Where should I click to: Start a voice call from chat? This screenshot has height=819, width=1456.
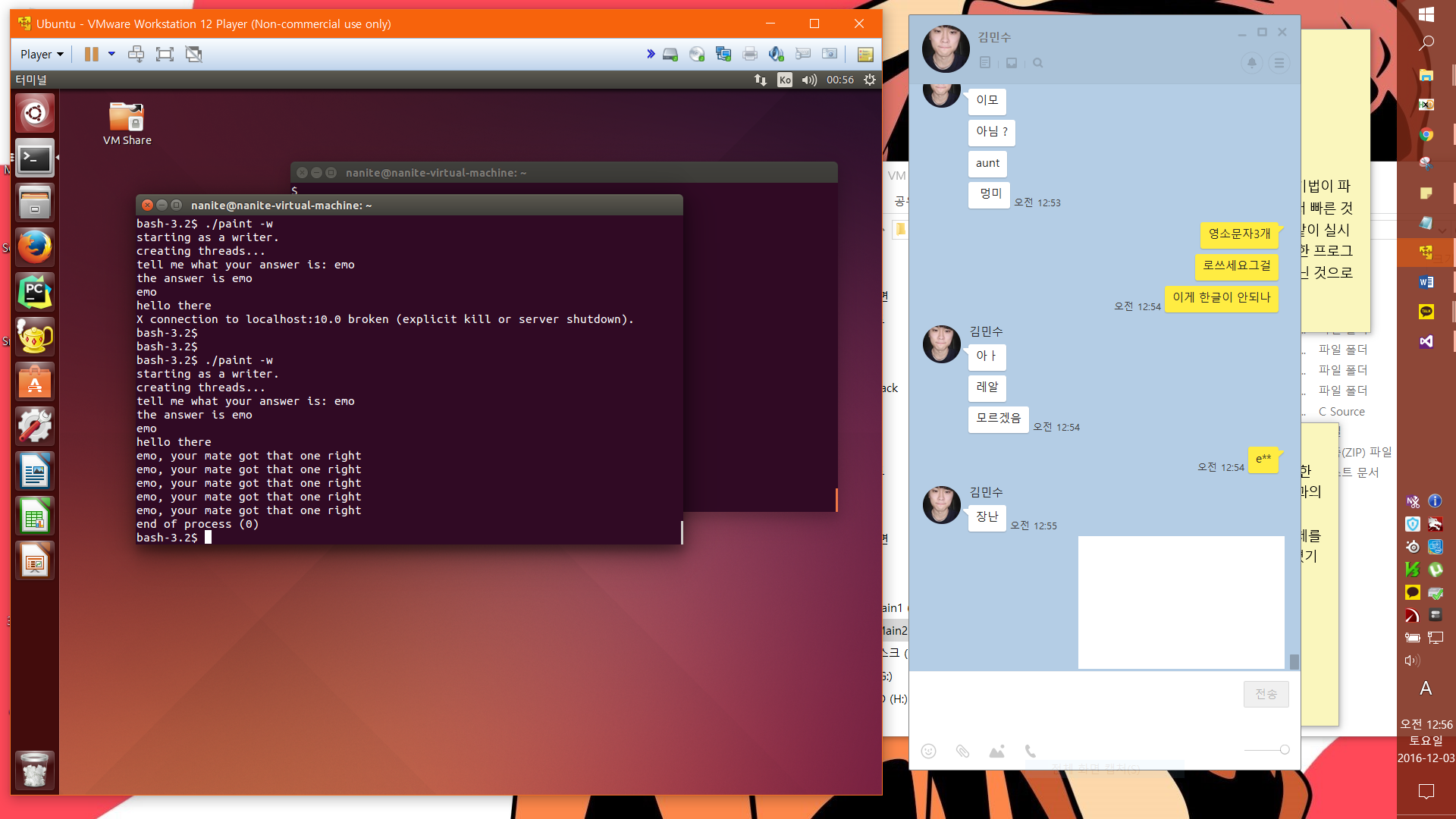point(1030,751)
